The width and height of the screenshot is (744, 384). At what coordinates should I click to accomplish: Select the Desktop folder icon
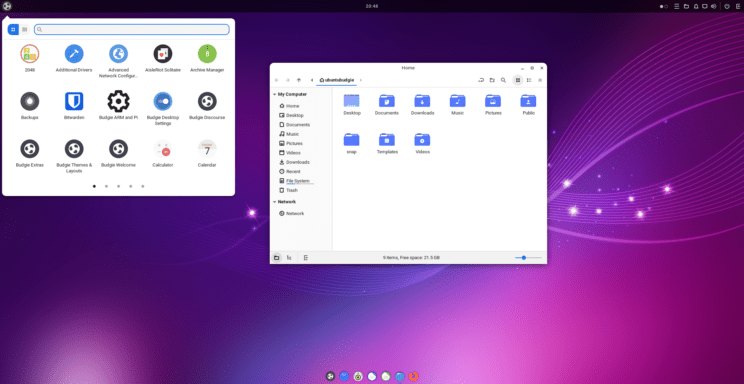352,101
